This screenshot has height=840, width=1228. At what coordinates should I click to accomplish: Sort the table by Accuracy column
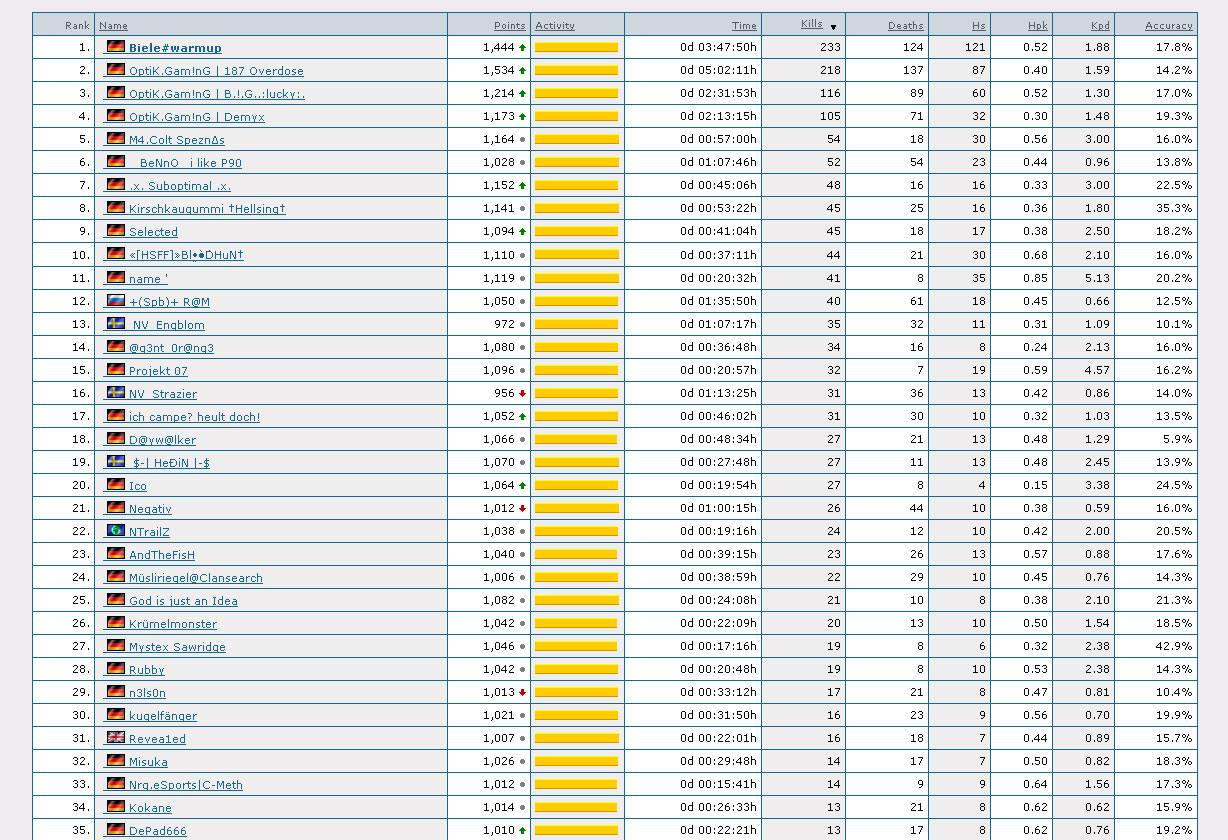click(1168, 25)
